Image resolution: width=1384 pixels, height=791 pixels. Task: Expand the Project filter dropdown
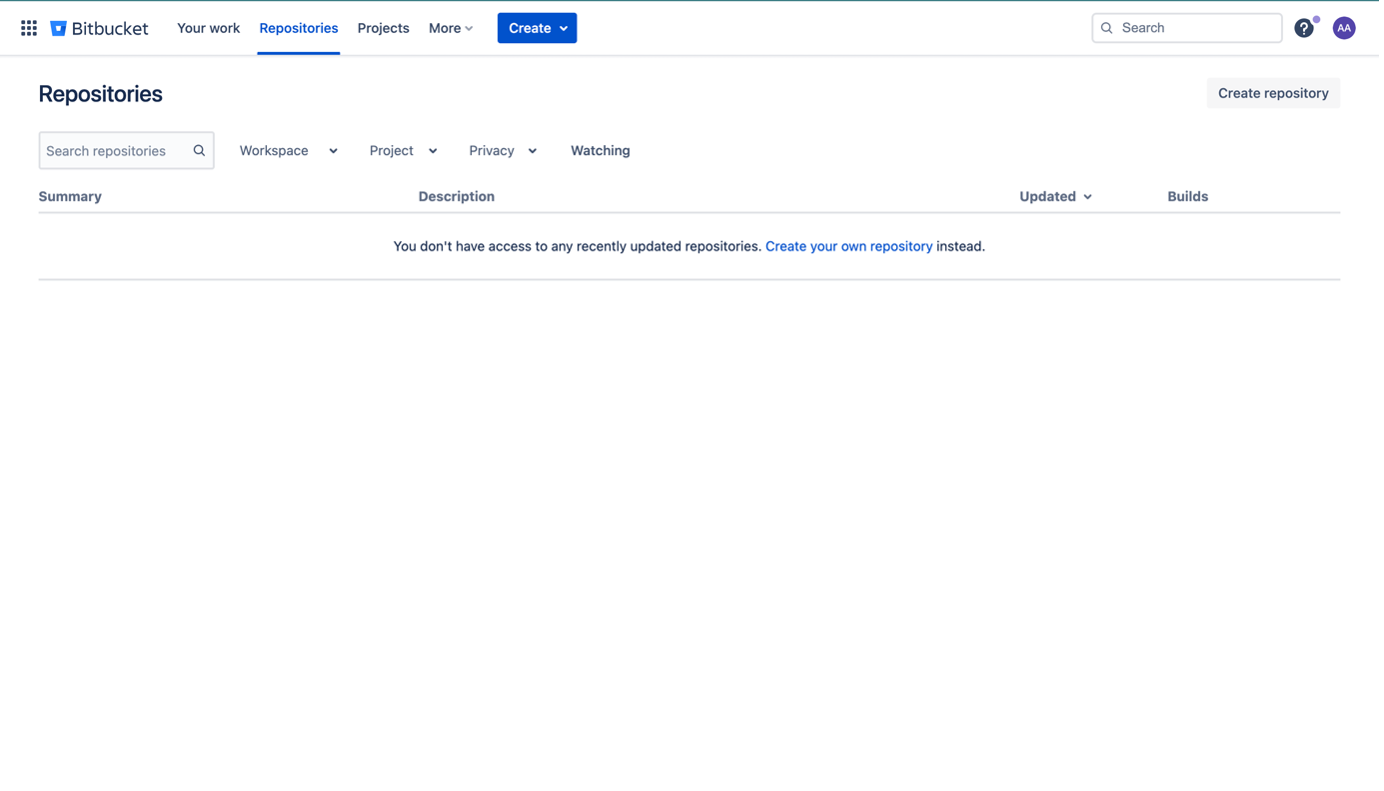[403, 151]
